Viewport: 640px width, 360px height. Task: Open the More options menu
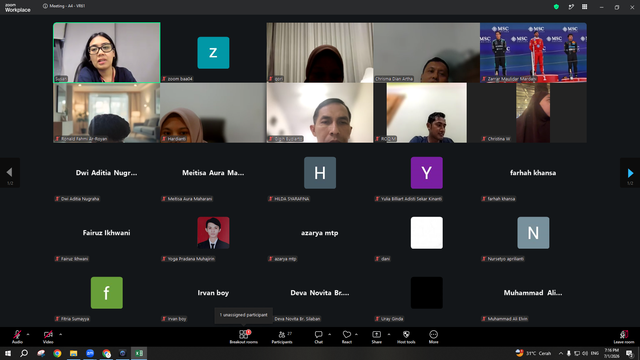click(433, 337)
